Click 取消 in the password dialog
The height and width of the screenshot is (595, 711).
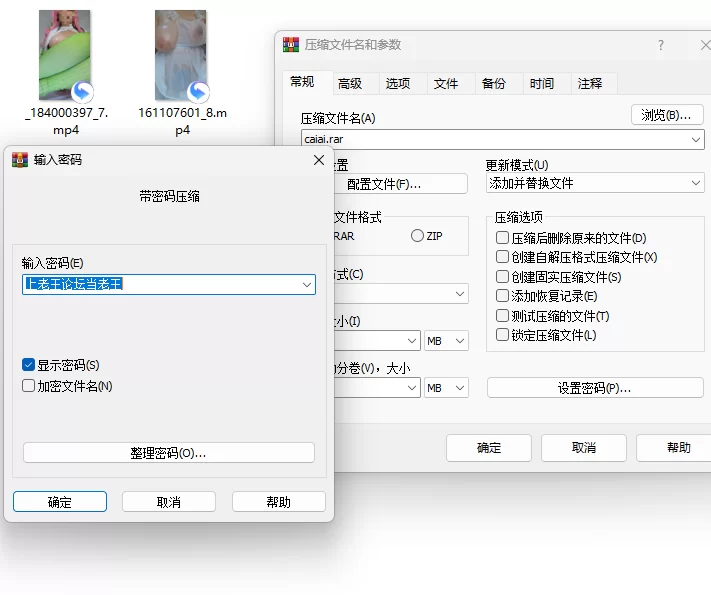pos(169,502)
